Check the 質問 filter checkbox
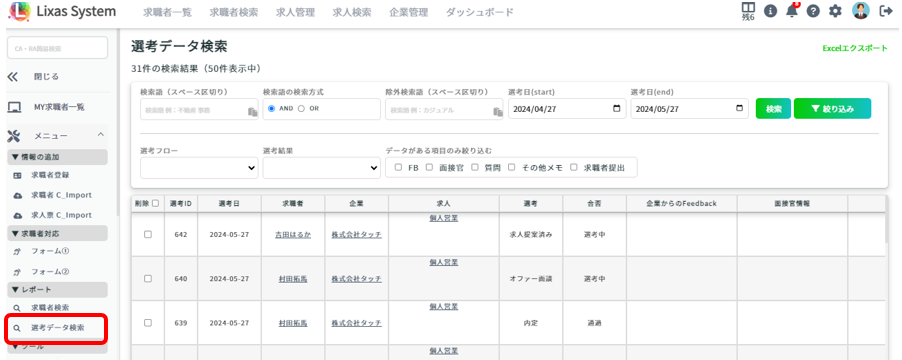 click(475, 167)
